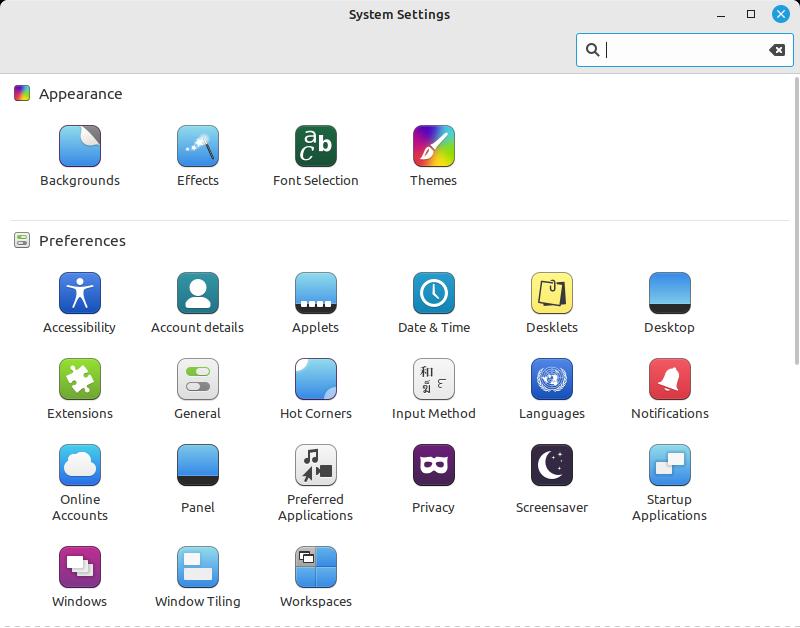
Task: Click the Date & Time text label
Action: click(x=434, y=328)
